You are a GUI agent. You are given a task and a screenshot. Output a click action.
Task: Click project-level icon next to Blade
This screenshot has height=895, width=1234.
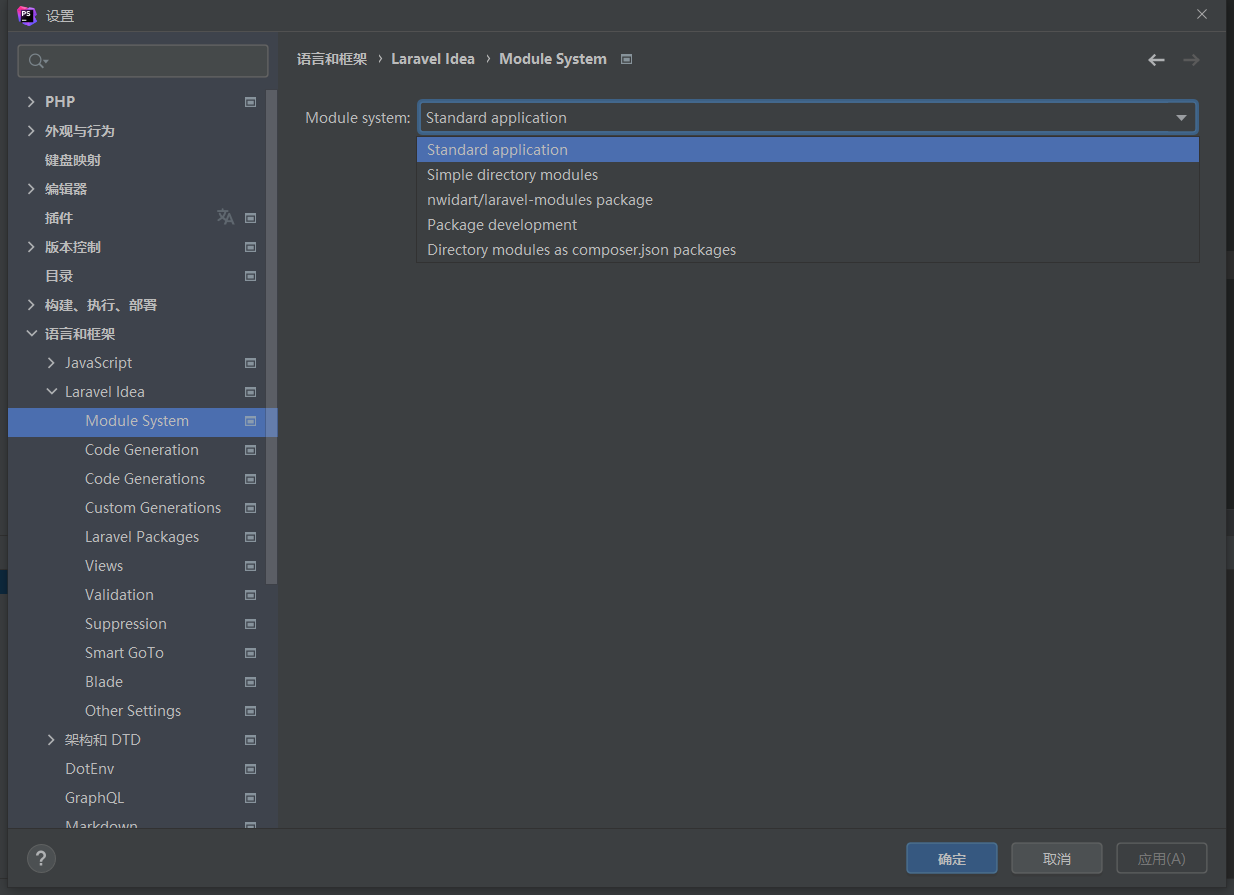[x=251, y=682]
